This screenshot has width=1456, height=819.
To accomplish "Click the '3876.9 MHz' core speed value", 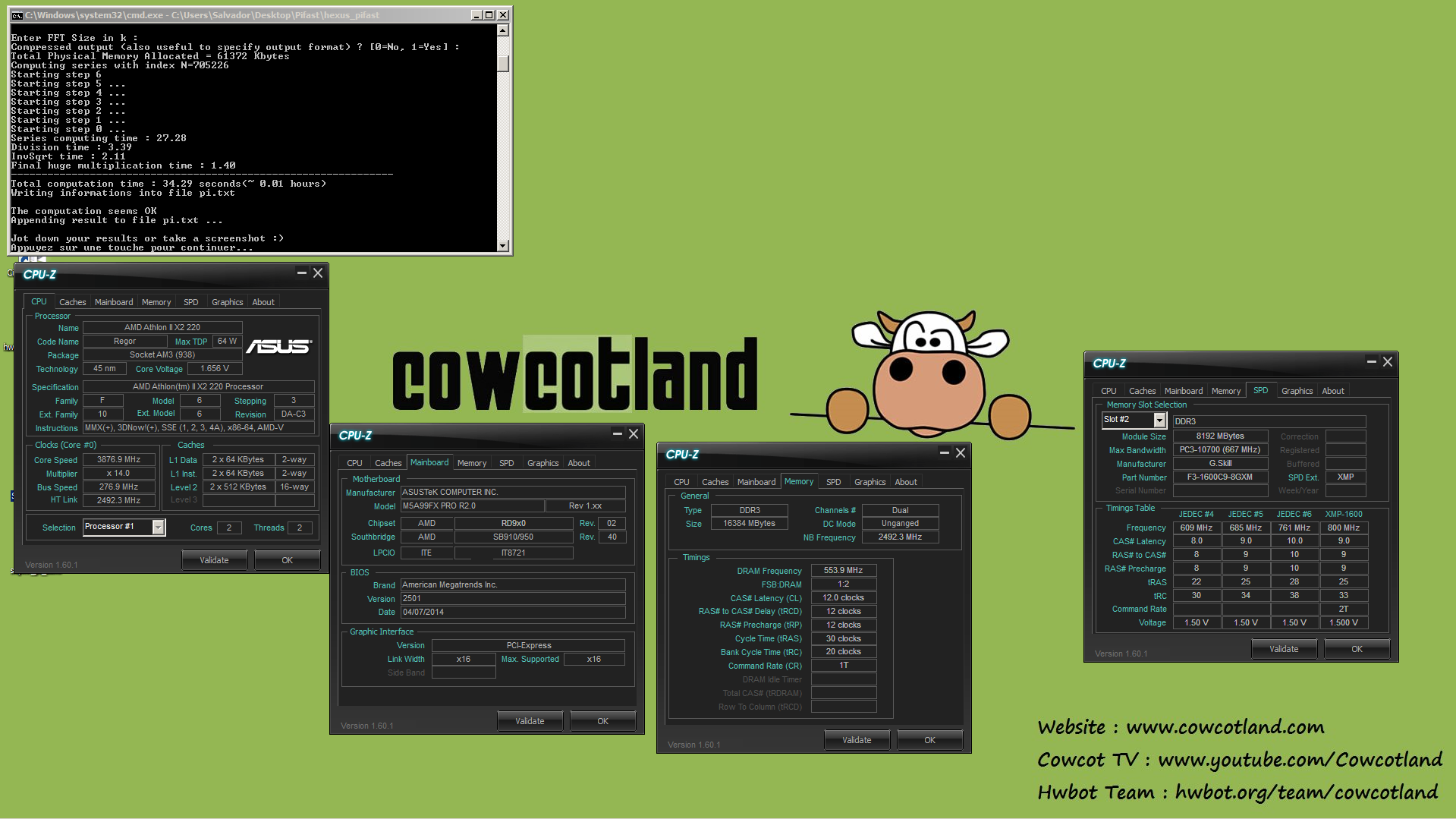I will pos(119,460).
